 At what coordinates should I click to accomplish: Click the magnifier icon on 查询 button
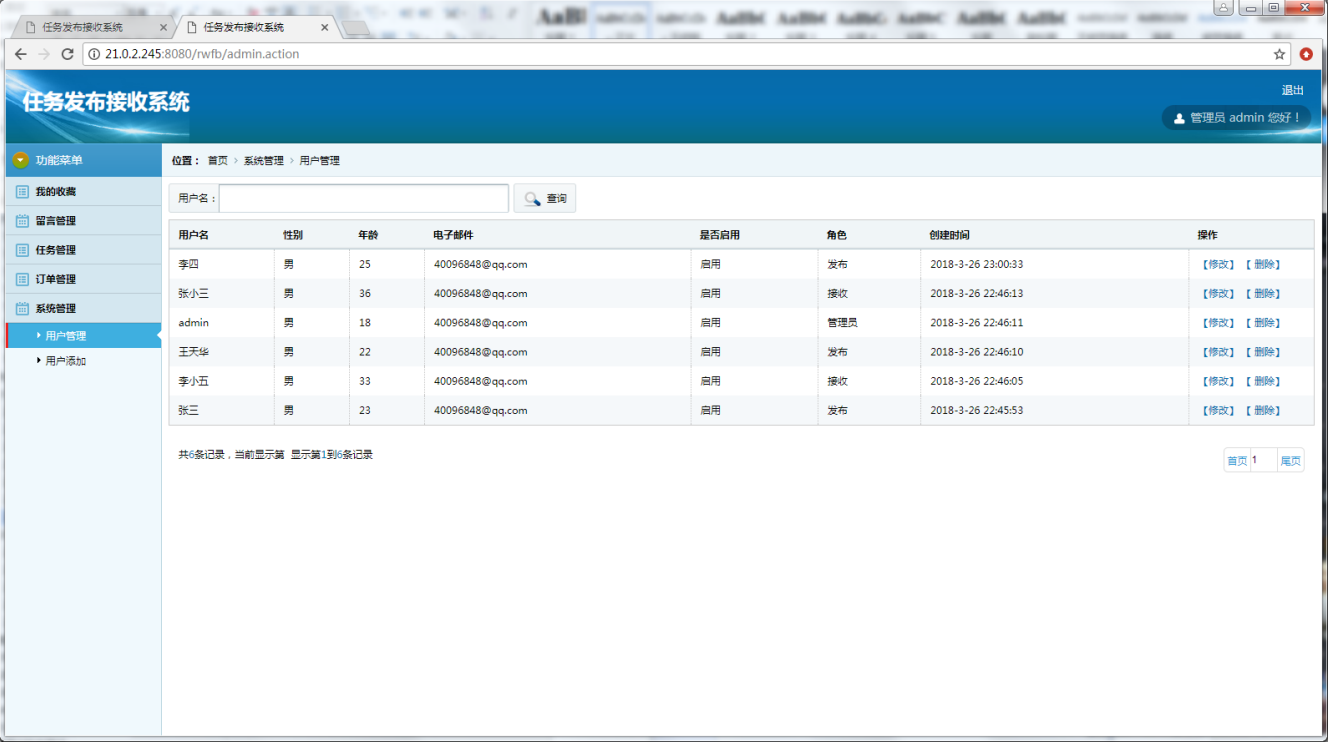click(532, 199)
